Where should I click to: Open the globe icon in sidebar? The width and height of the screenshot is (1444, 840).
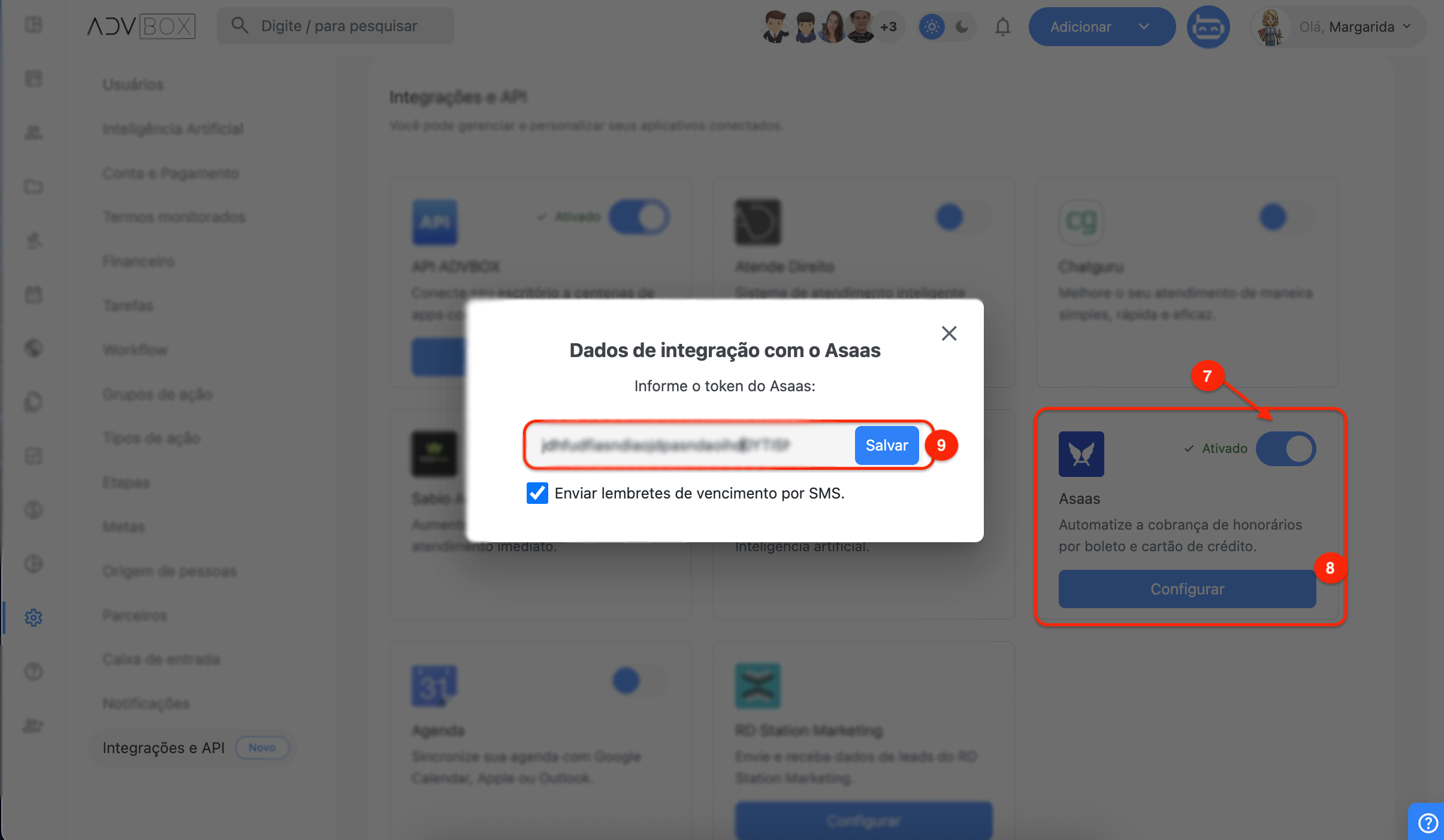[x=34, y=348]
